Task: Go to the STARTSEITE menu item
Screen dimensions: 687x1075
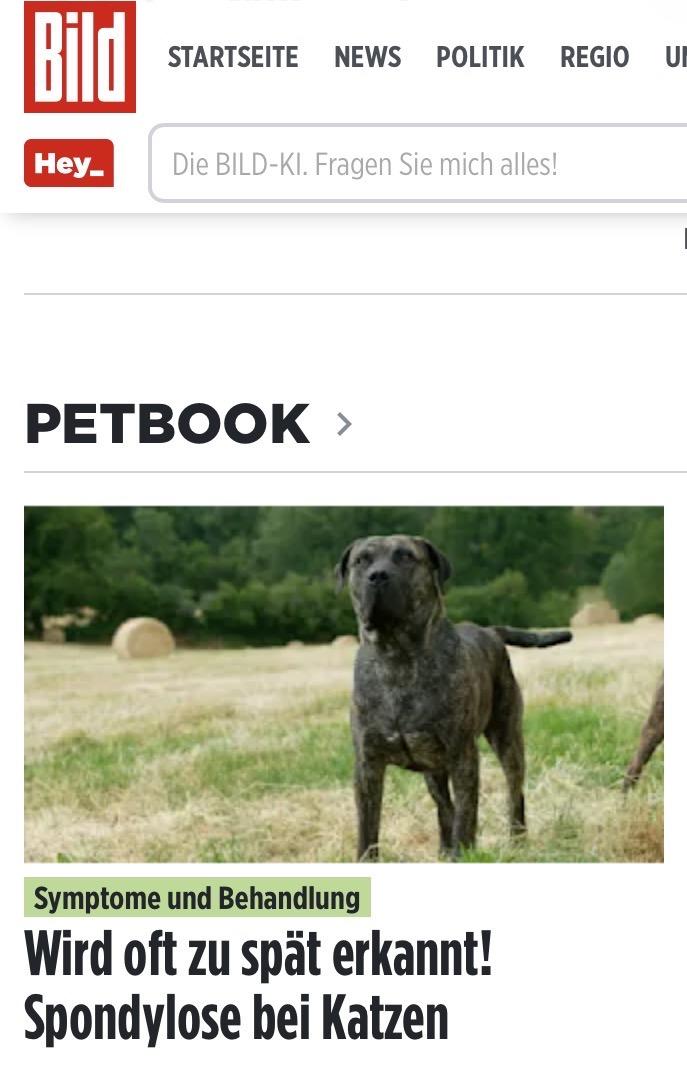Action: [x=233, y=57]
